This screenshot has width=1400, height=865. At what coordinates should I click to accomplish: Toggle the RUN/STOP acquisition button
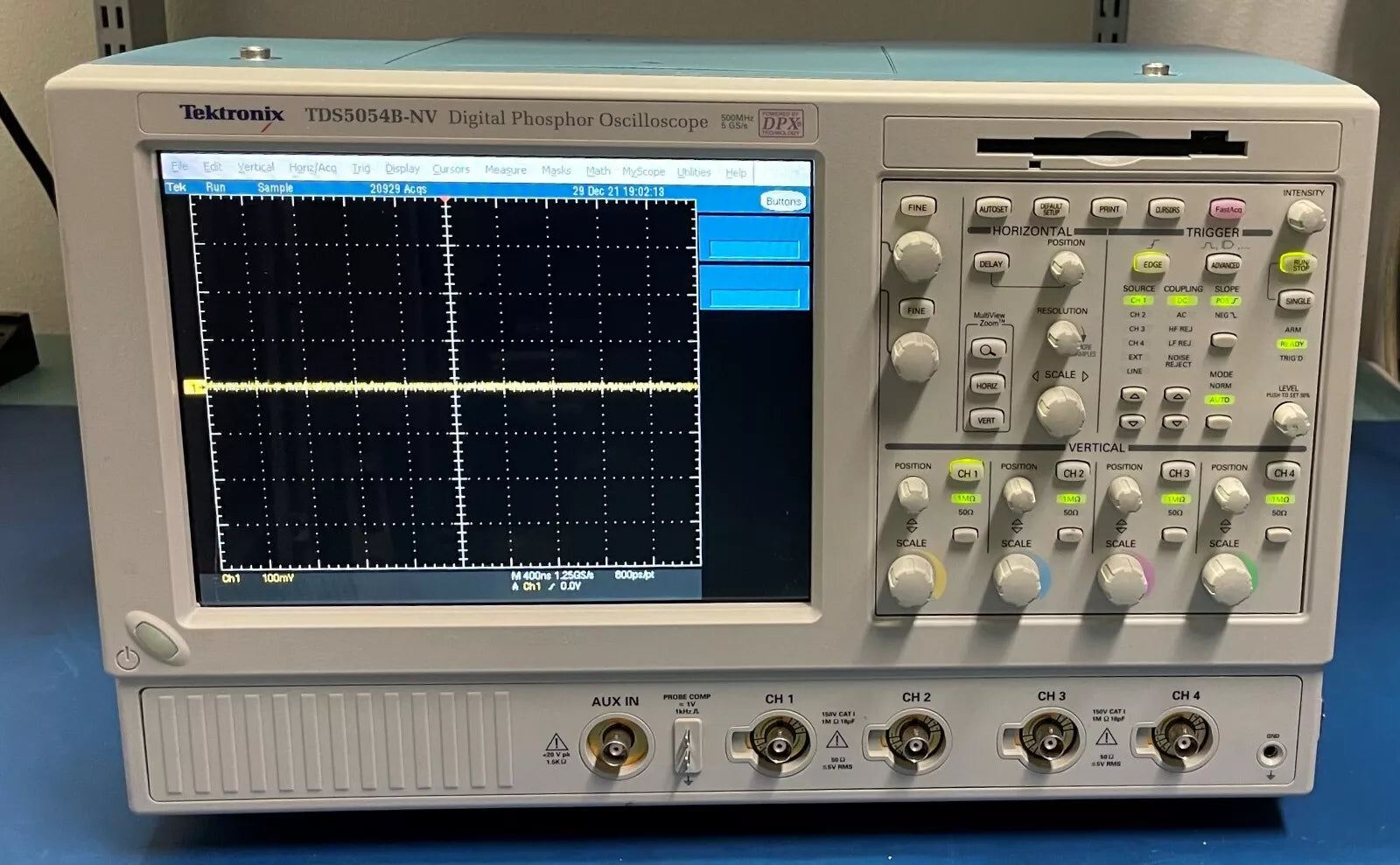tap(1299, 264)
